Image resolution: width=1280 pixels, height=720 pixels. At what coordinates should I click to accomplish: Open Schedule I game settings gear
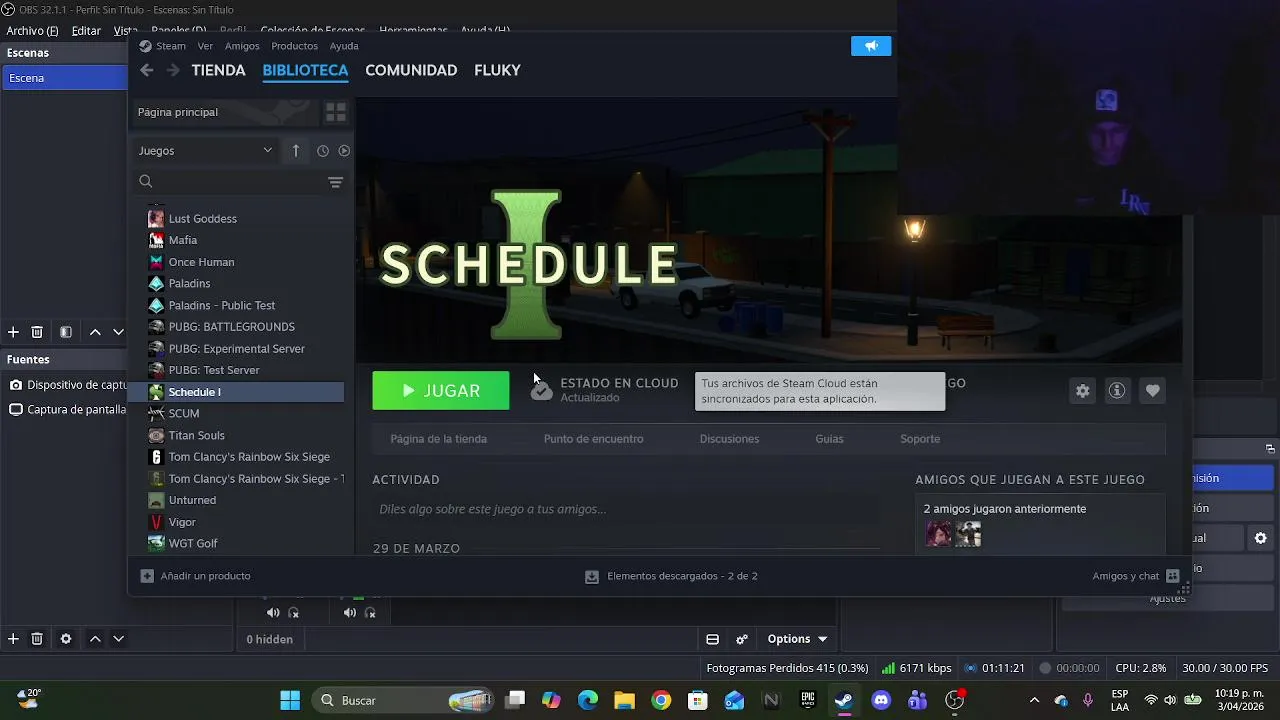1082,391
